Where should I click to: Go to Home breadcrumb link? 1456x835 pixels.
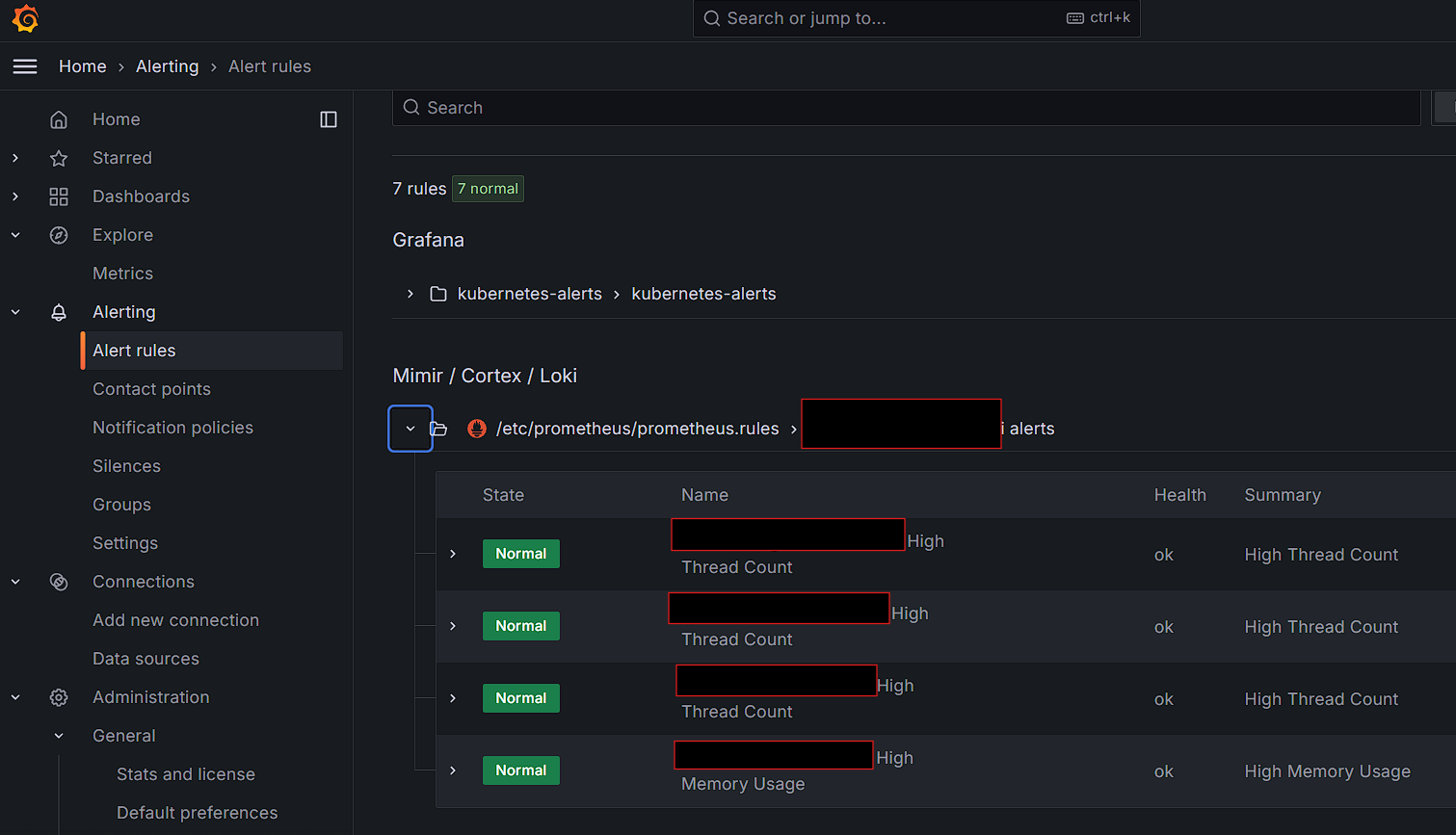83,66
